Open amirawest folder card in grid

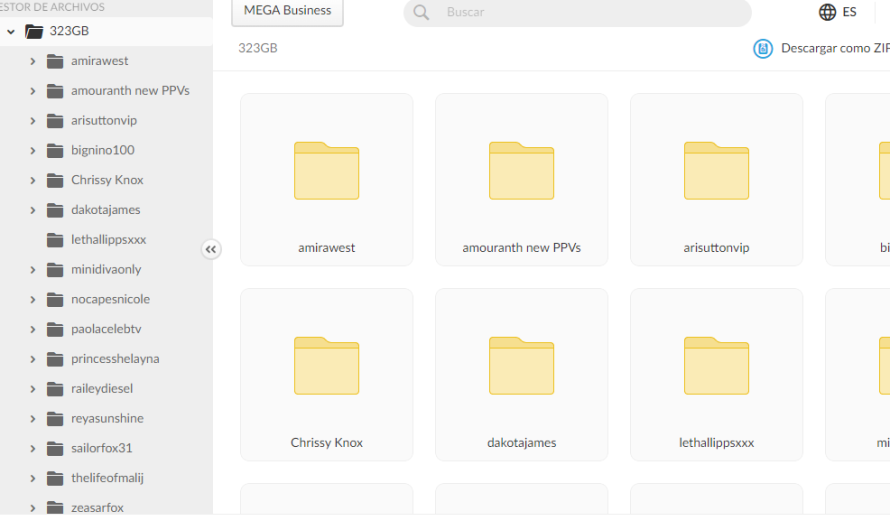tap(326, 179)
